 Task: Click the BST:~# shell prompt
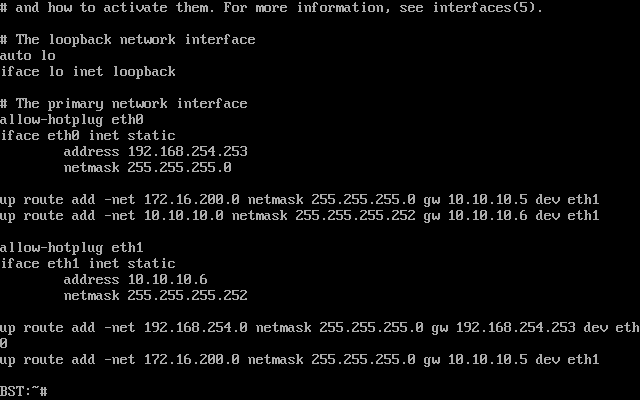(x=24, y=391)
